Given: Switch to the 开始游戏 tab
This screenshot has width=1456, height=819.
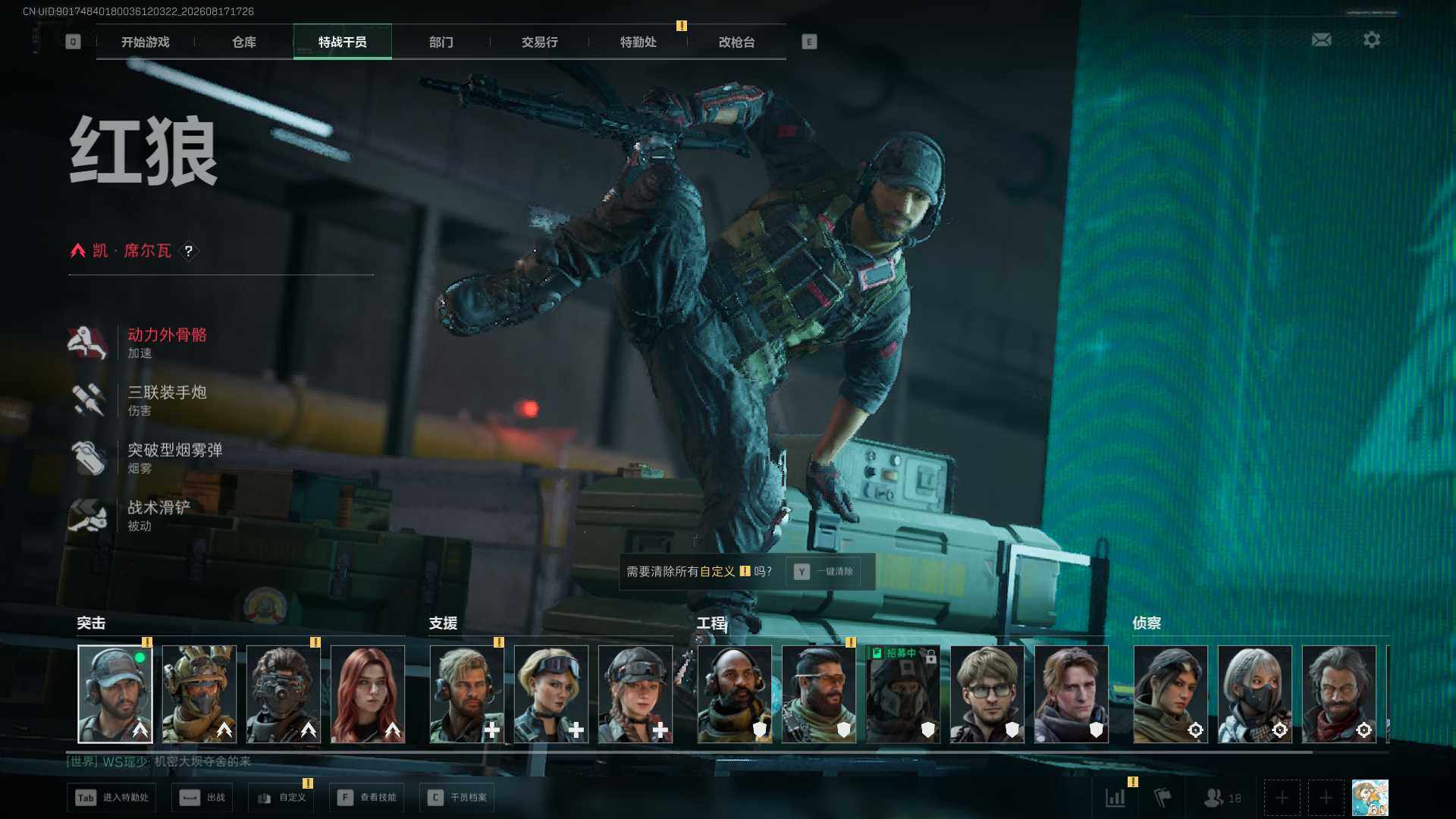Looking at the screenshot, I should (146, 42).
